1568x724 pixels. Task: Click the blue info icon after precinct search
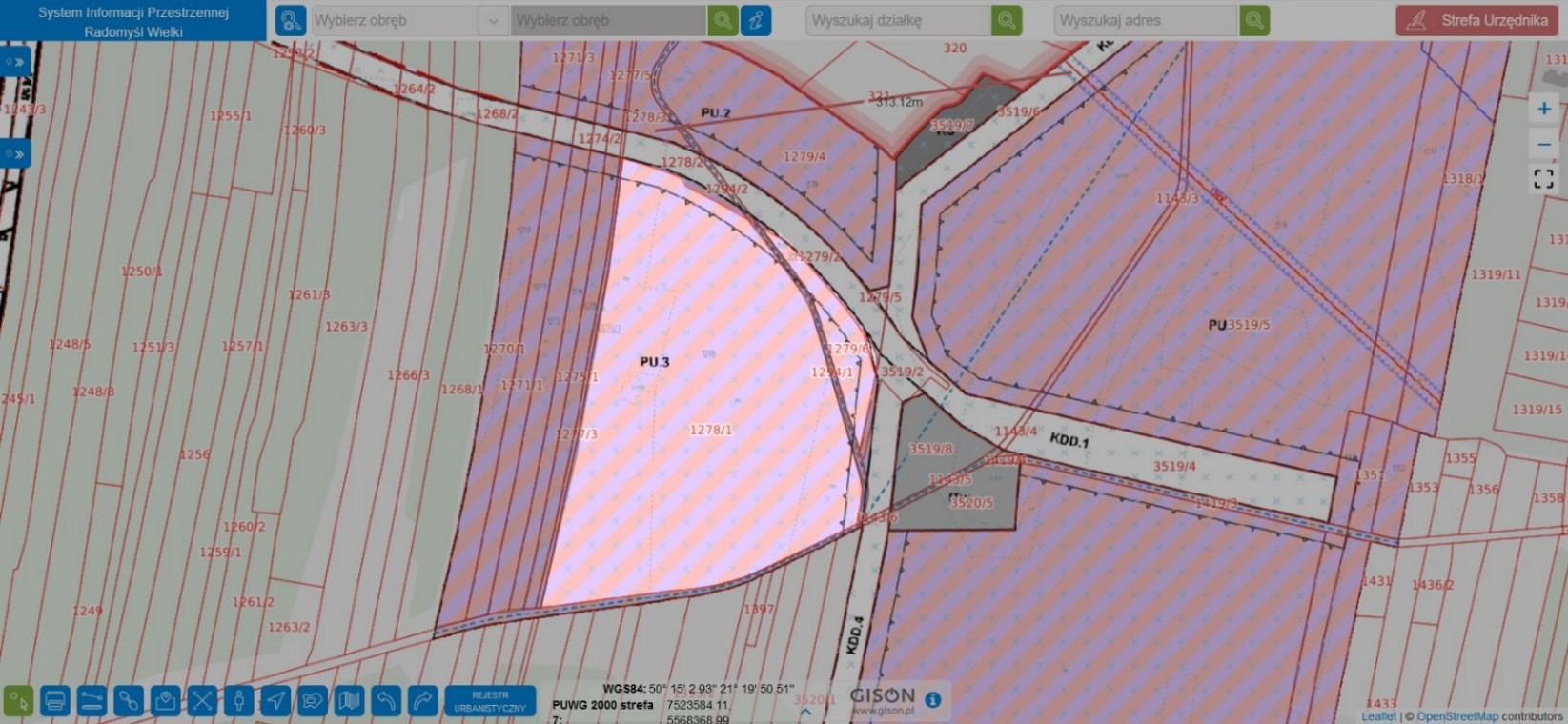click(x=756, y=20)
